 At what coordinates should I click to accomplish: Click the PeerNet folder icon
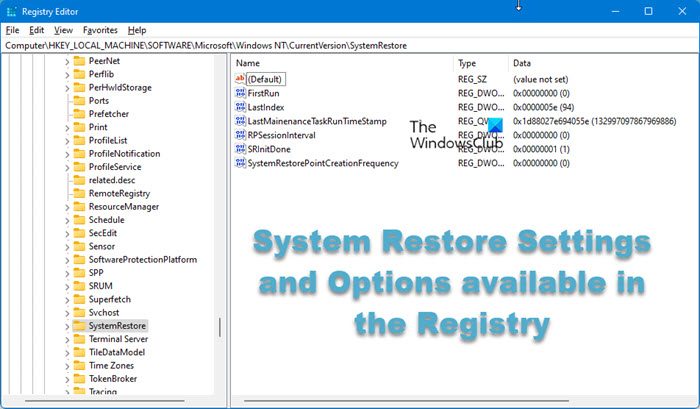[79, 61]
